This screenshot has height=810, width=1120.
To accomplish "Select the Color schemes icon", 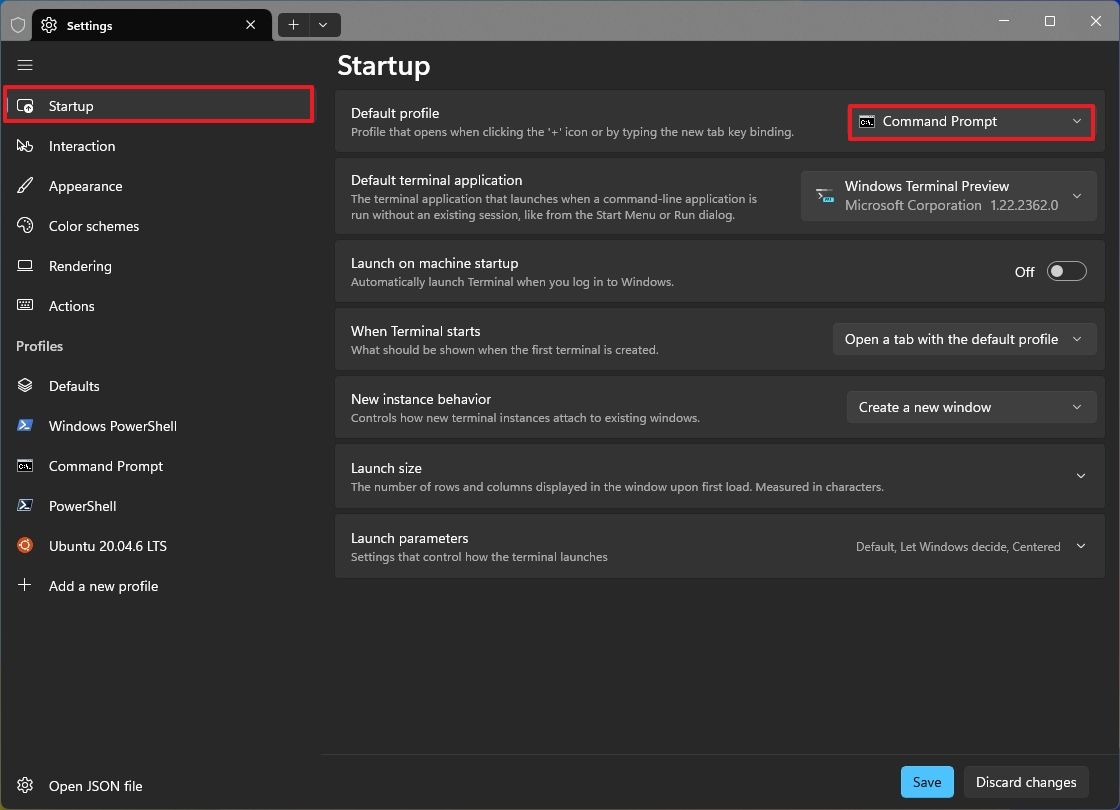I will point(25,226).
